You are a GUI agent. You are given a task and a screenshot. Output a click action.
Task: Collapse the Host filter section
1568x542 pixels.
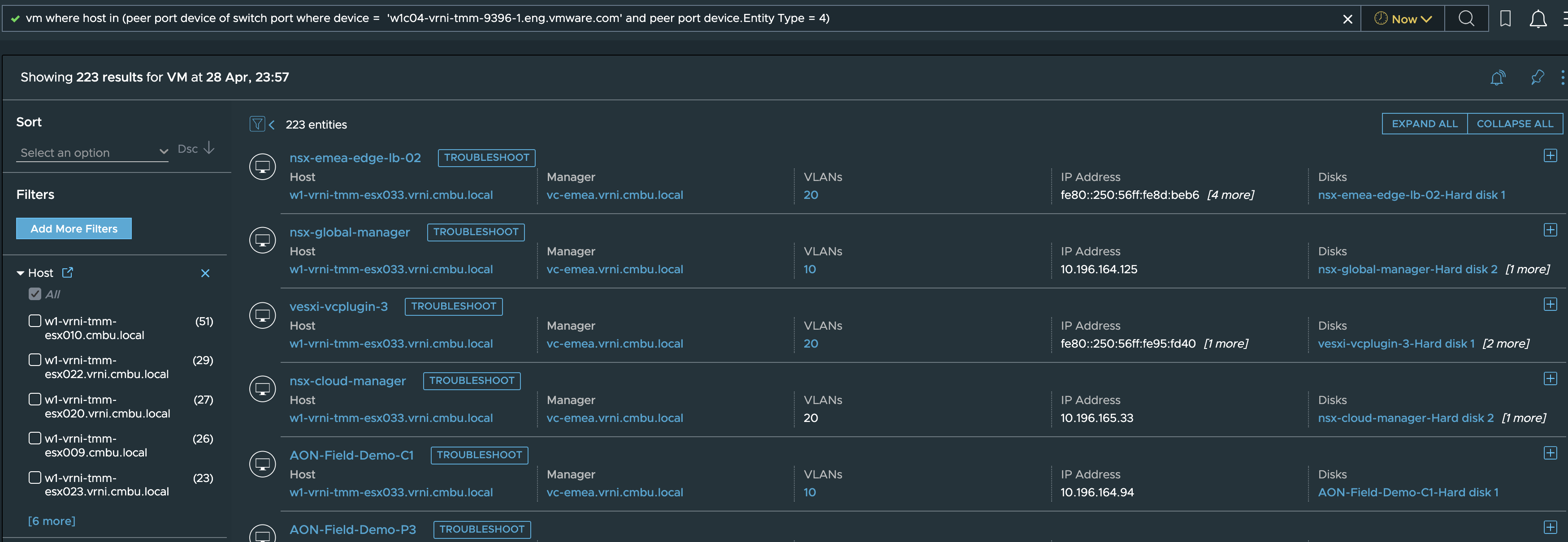point(20,273)
